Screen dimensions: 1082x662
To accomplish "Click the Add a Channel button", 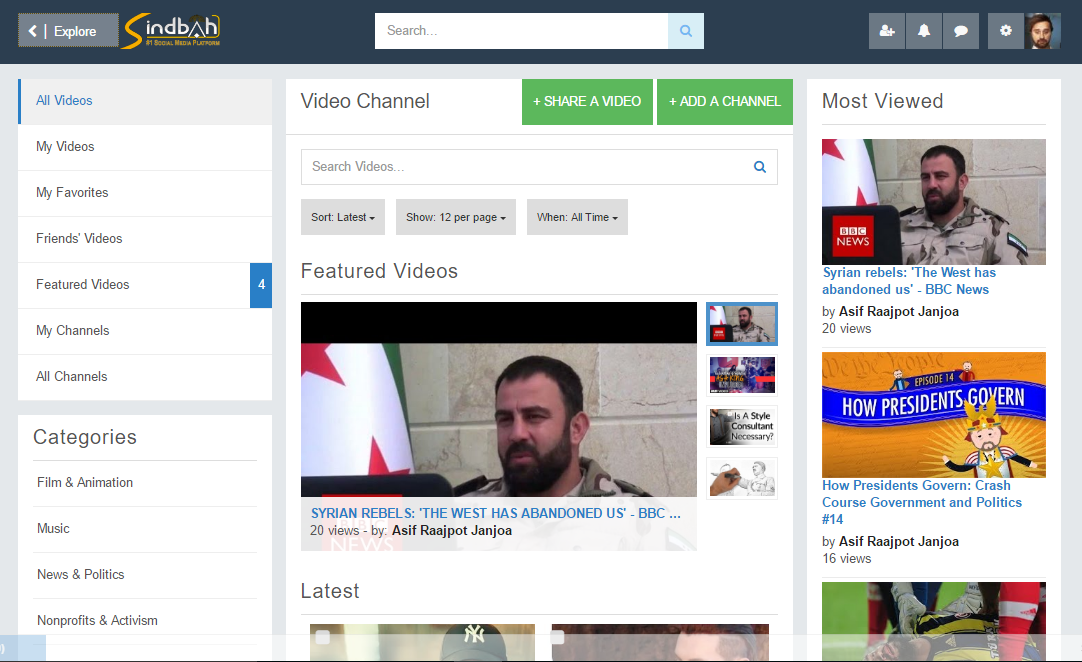I will (725, 101).
